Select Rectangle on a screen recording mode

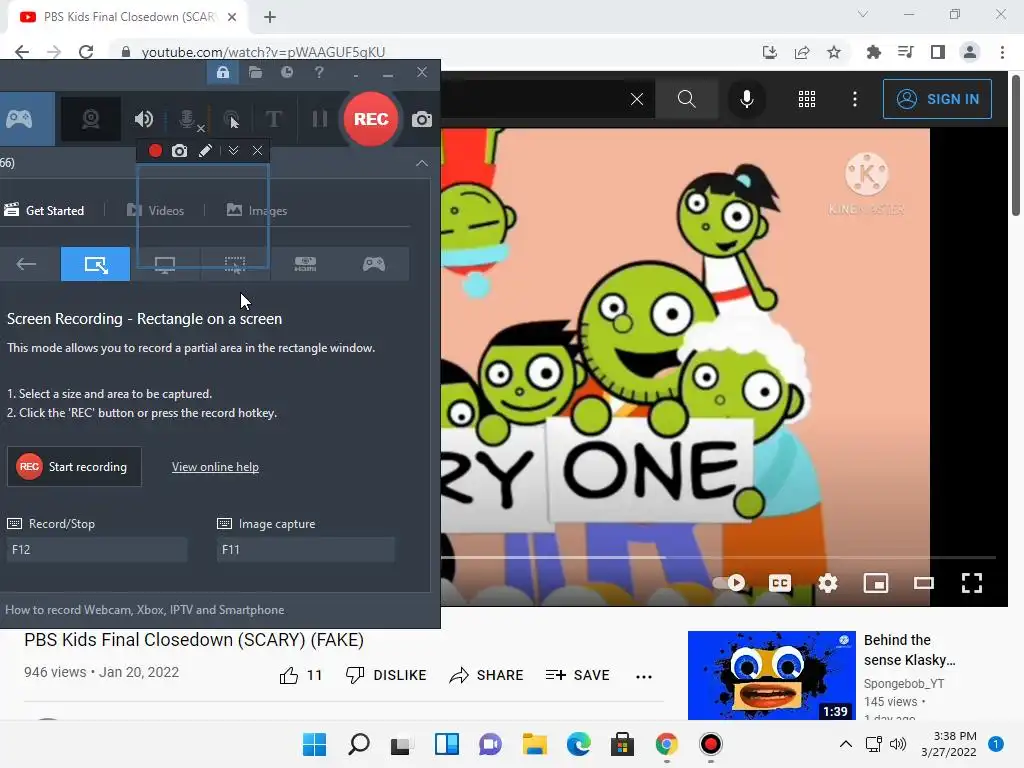point(95,264)
